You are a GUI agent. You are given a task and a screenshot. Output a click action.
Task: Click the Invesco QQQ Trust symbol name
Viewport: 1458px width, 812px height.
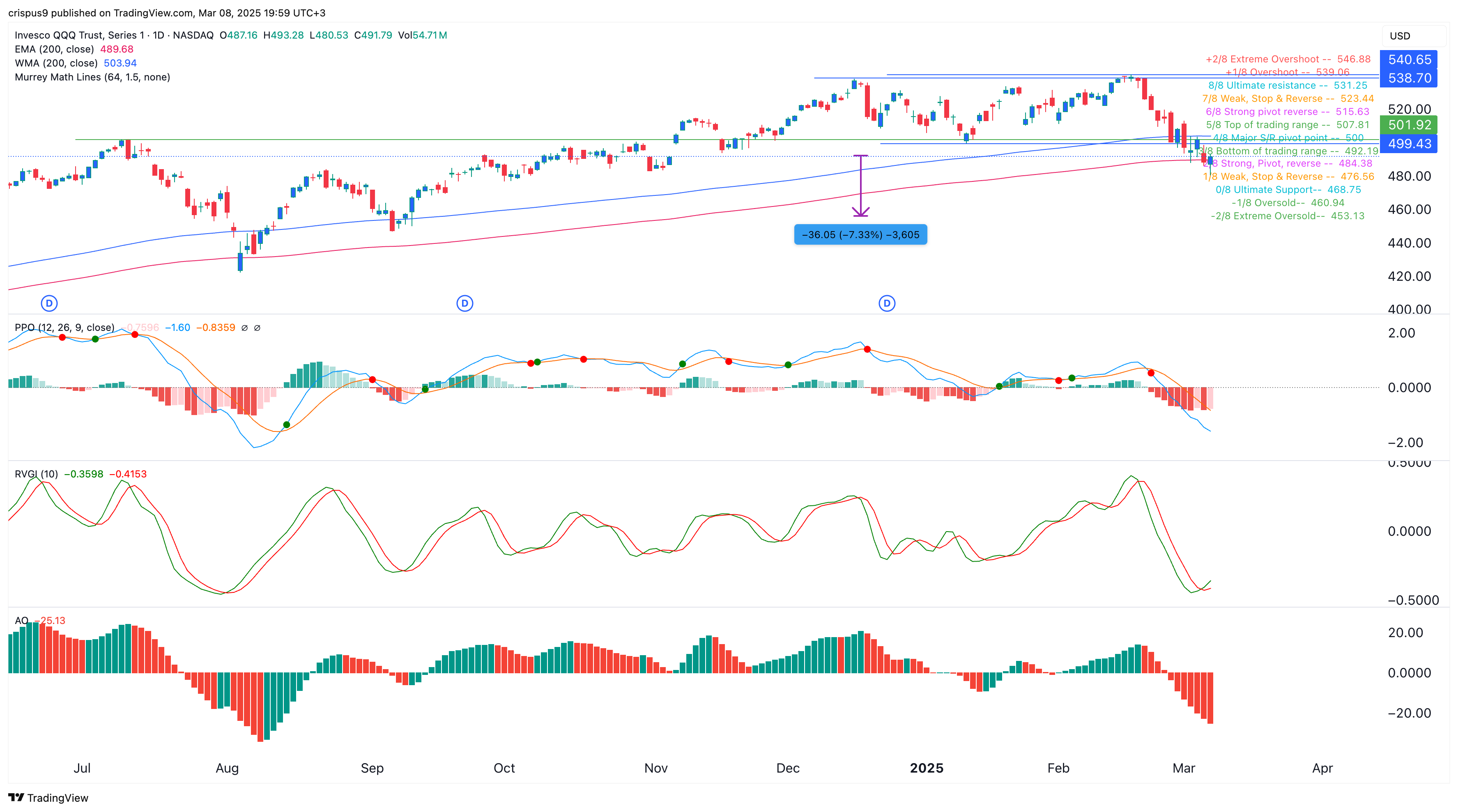79,34
